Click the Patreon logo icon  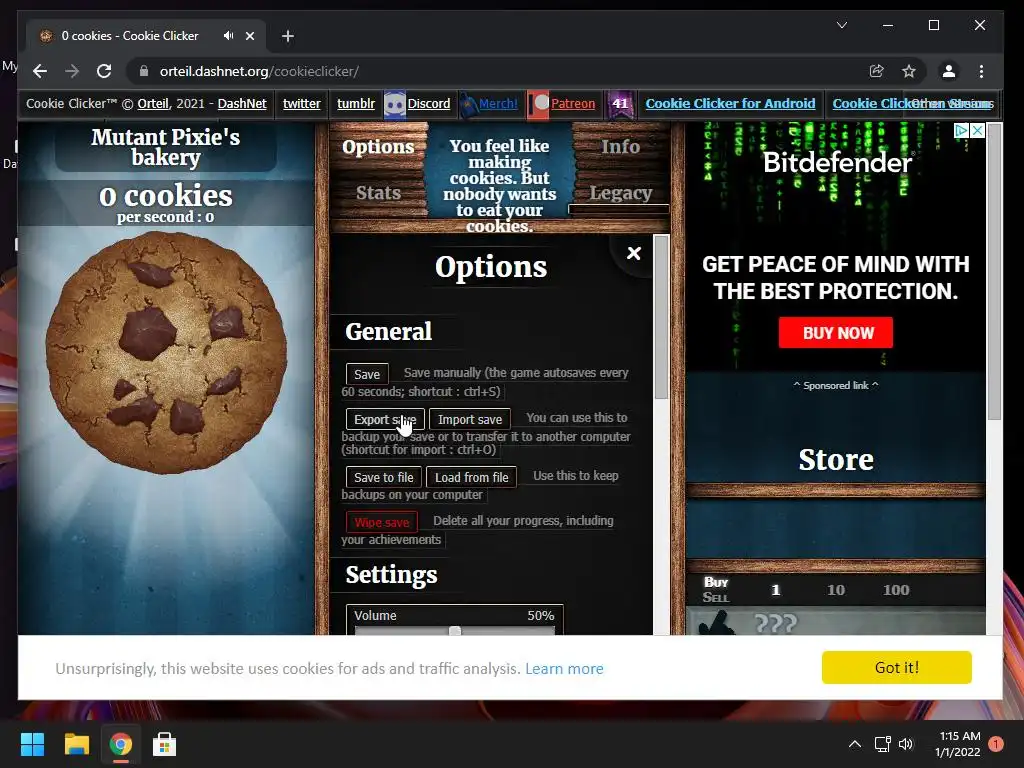point(539,104)
